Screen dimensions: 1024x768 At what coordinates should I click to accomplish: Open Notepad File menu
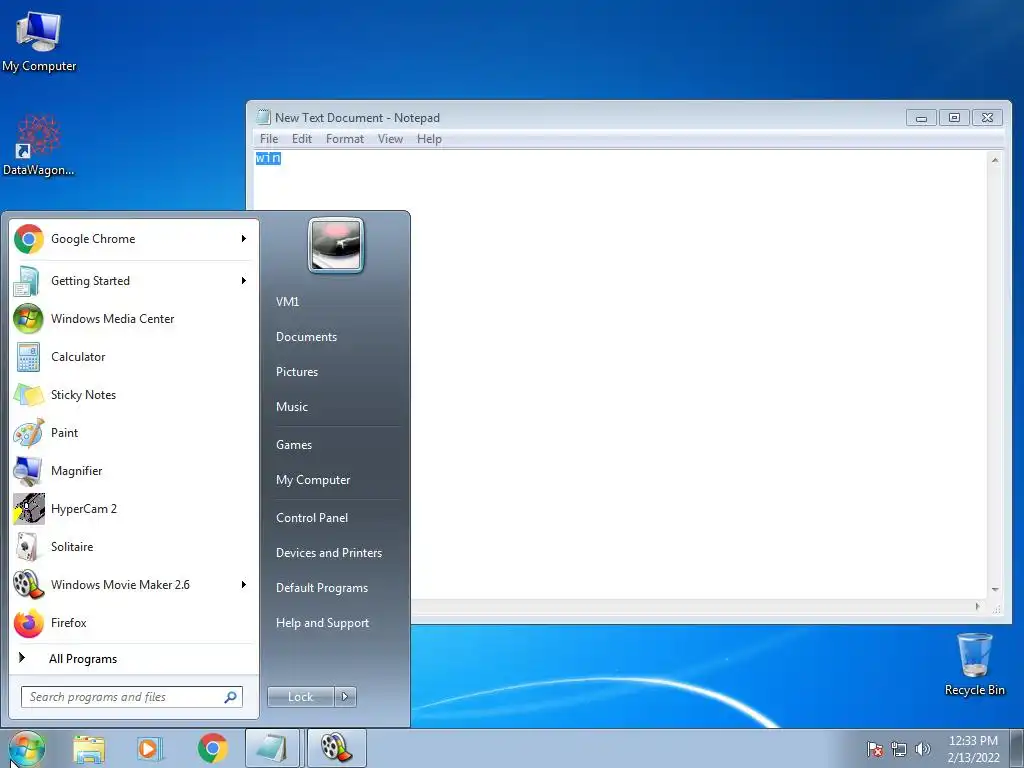click(x=268, y=138)
